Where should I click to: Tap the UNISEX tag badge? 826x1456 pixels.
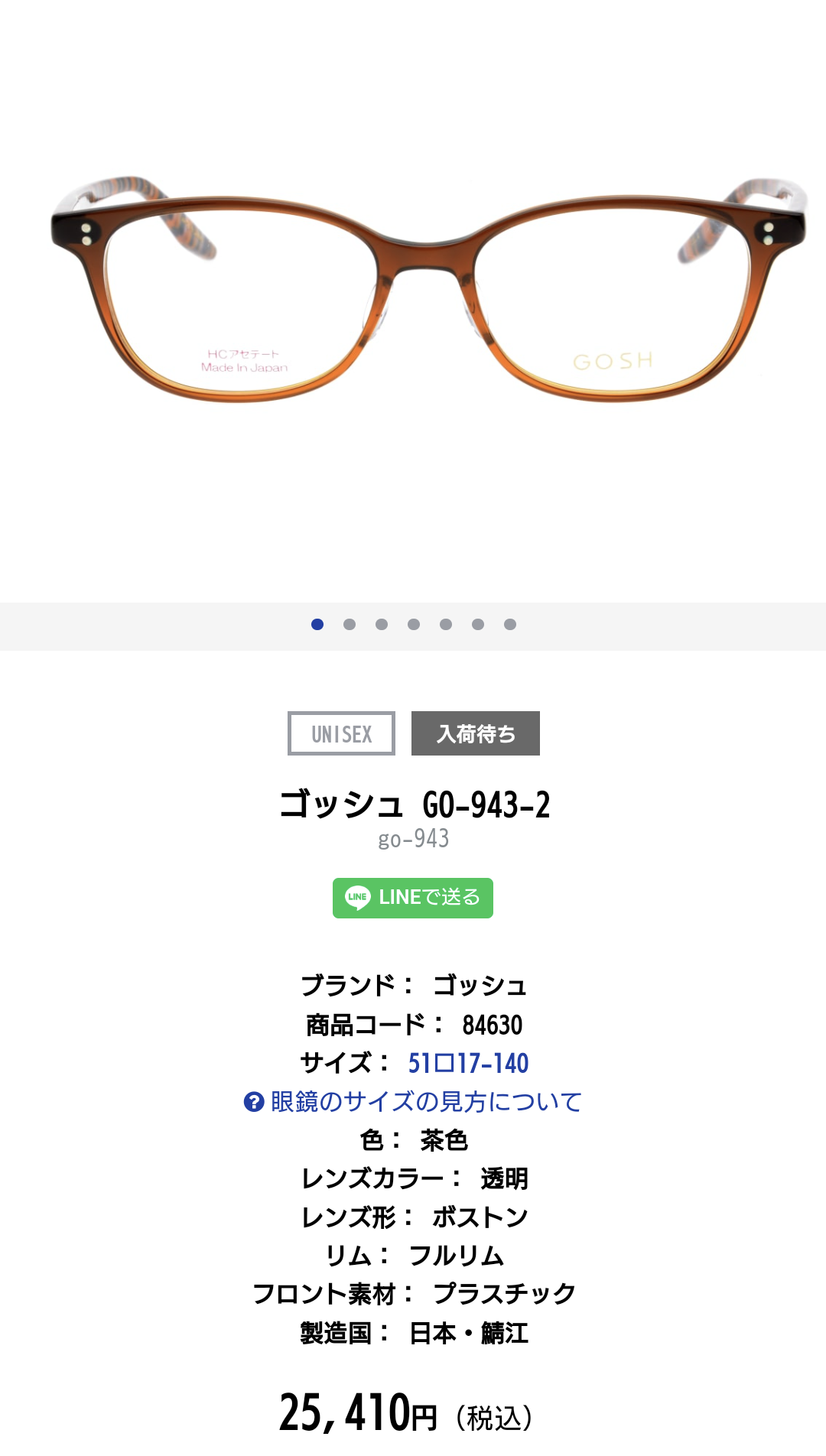341,733
